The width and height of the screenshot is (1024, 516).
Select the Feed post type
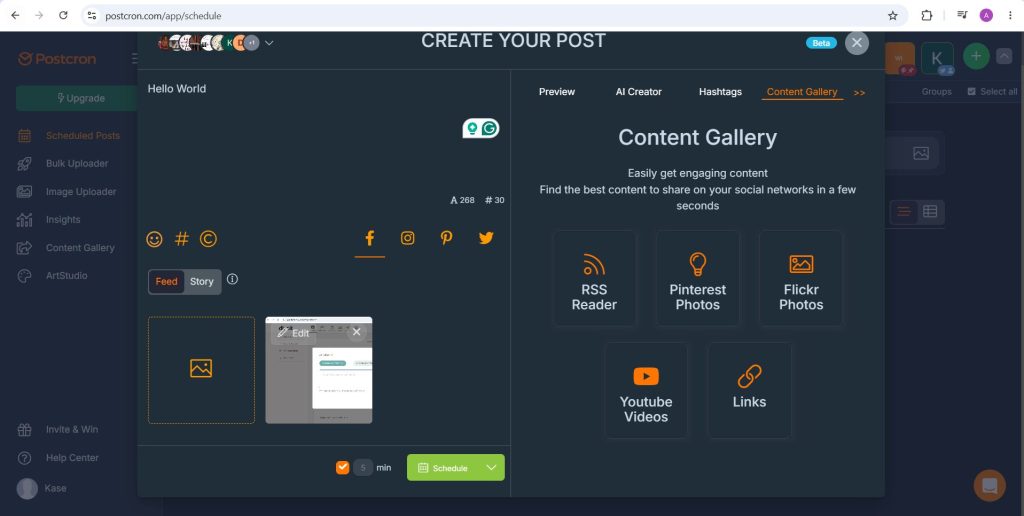pyautogui.click(x=166, y=282)
